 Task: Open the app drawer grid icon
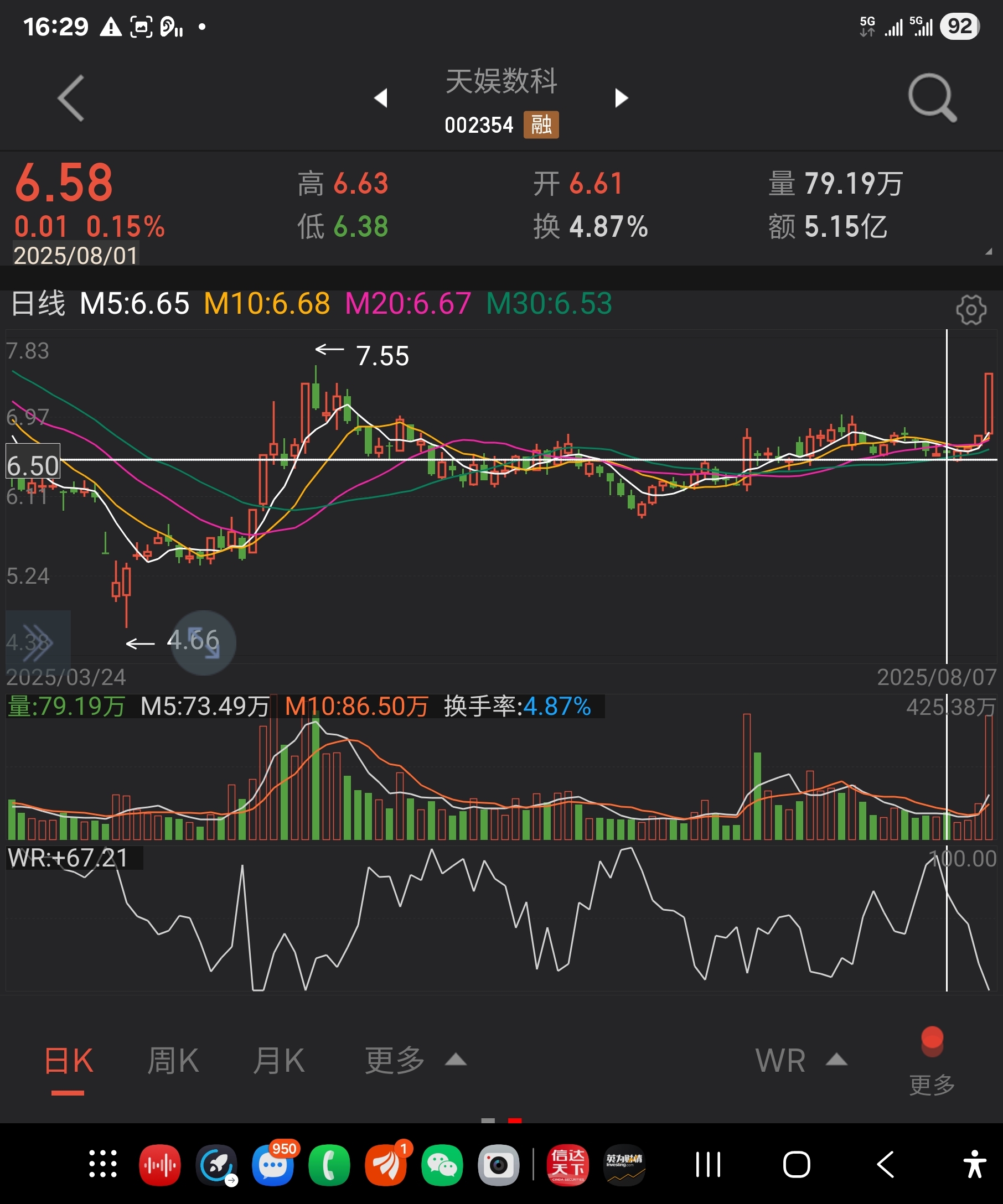tap(103, 1165)
